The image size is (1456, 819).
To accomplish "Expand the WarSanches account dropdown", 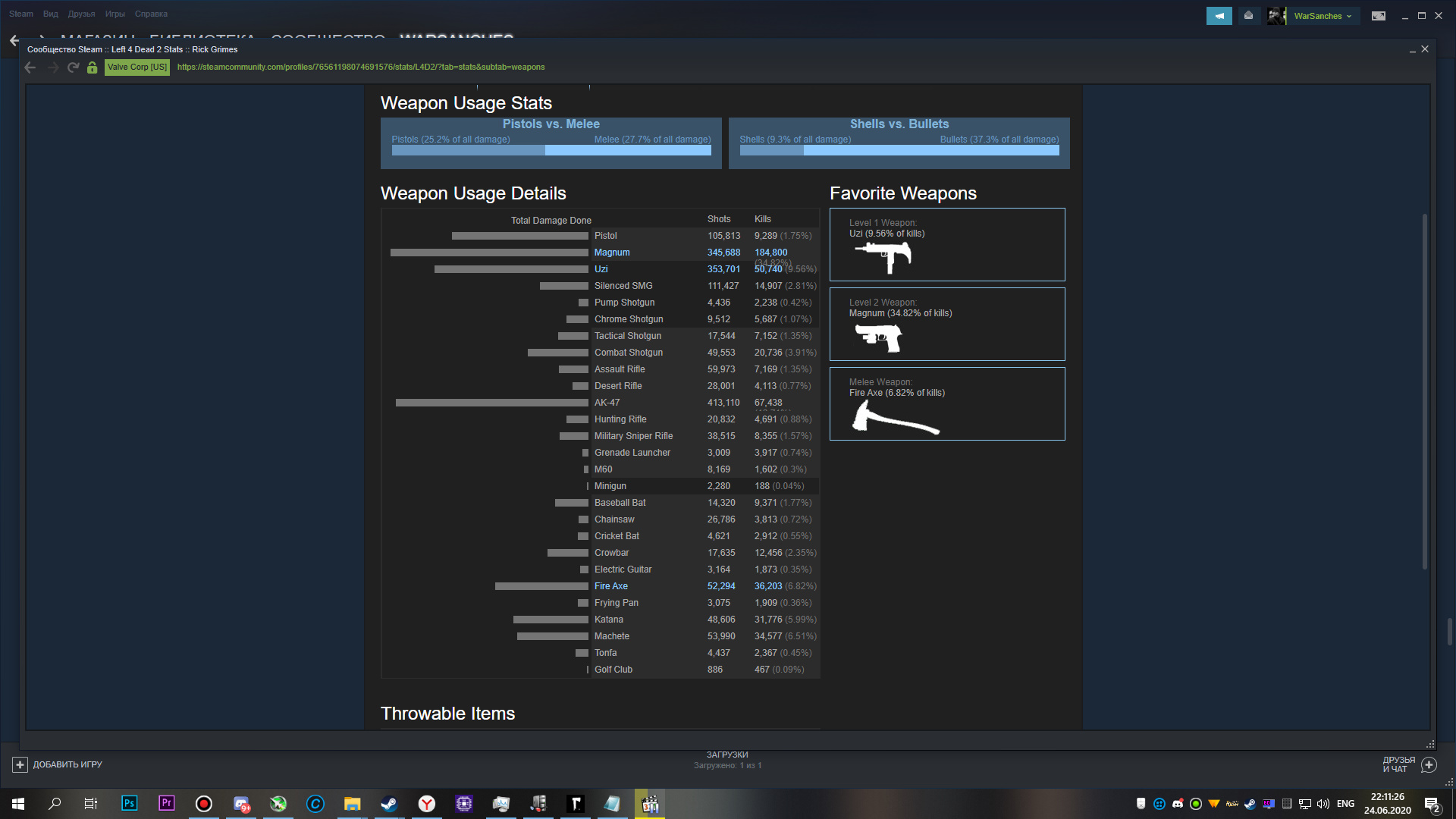I will click(x=1323, y=16).
